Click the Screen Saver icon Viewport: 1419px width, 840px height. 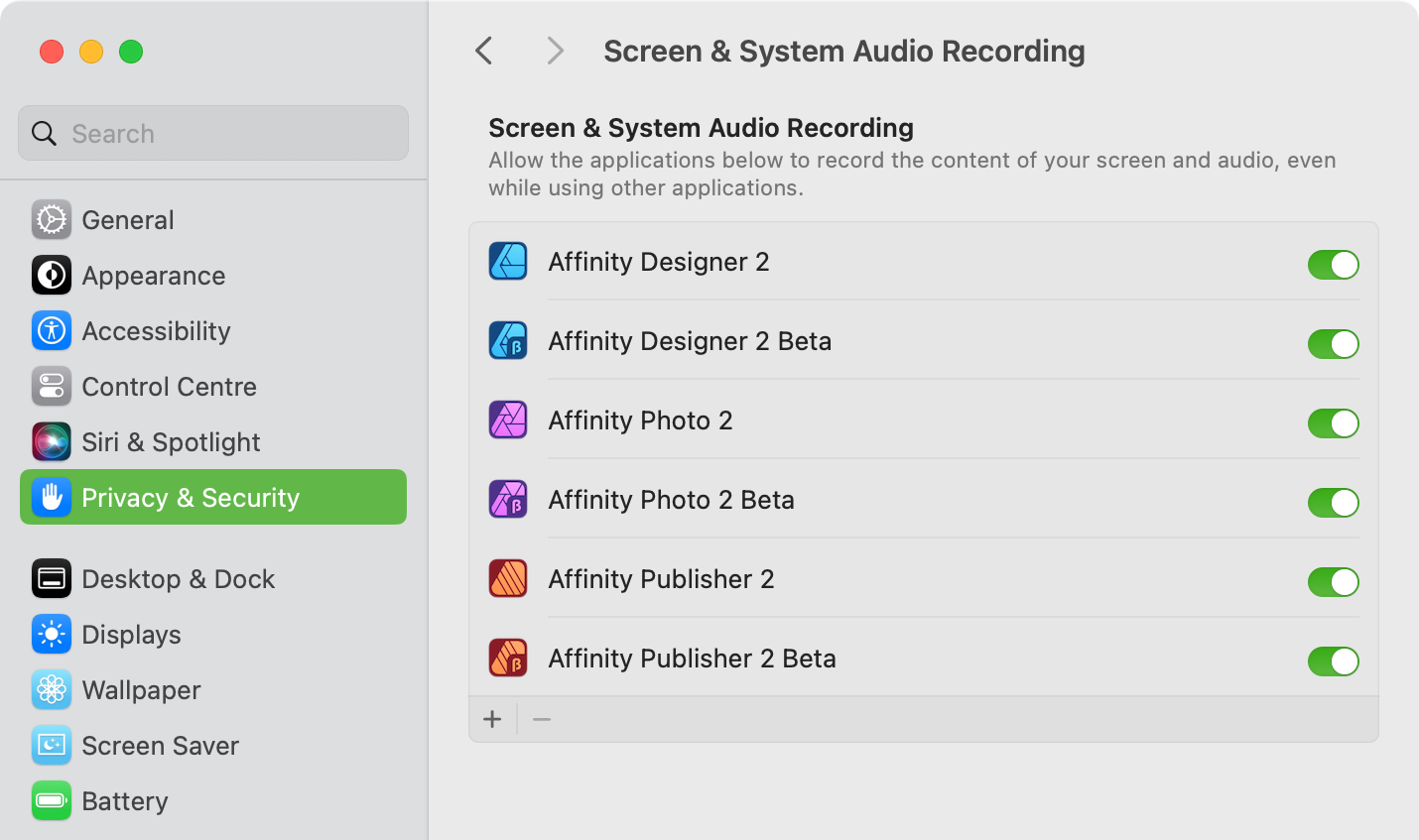[52, 746]
